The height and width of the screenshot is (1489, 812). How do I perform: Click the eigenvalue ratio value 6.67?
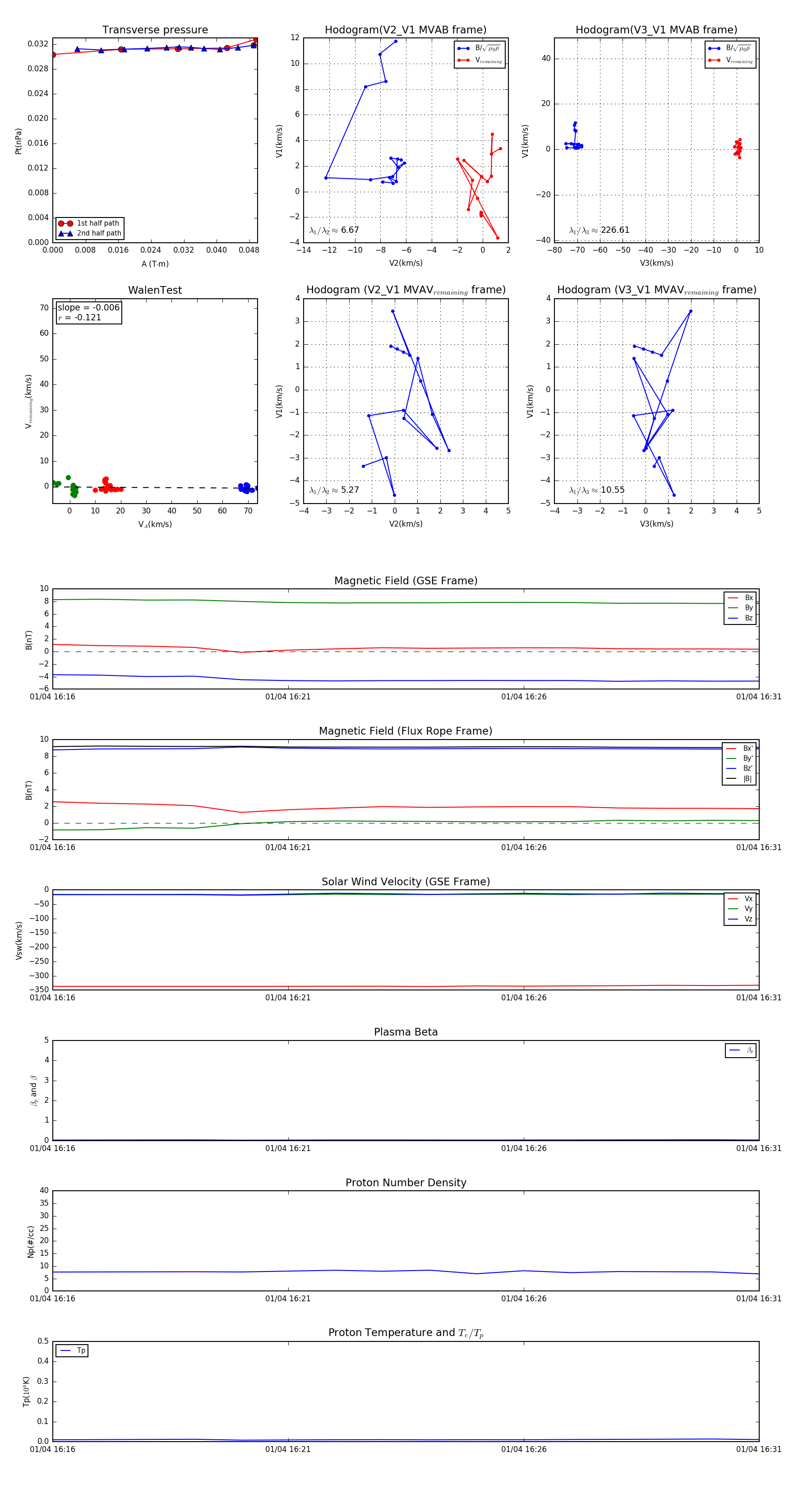click(x=350, y=230)
